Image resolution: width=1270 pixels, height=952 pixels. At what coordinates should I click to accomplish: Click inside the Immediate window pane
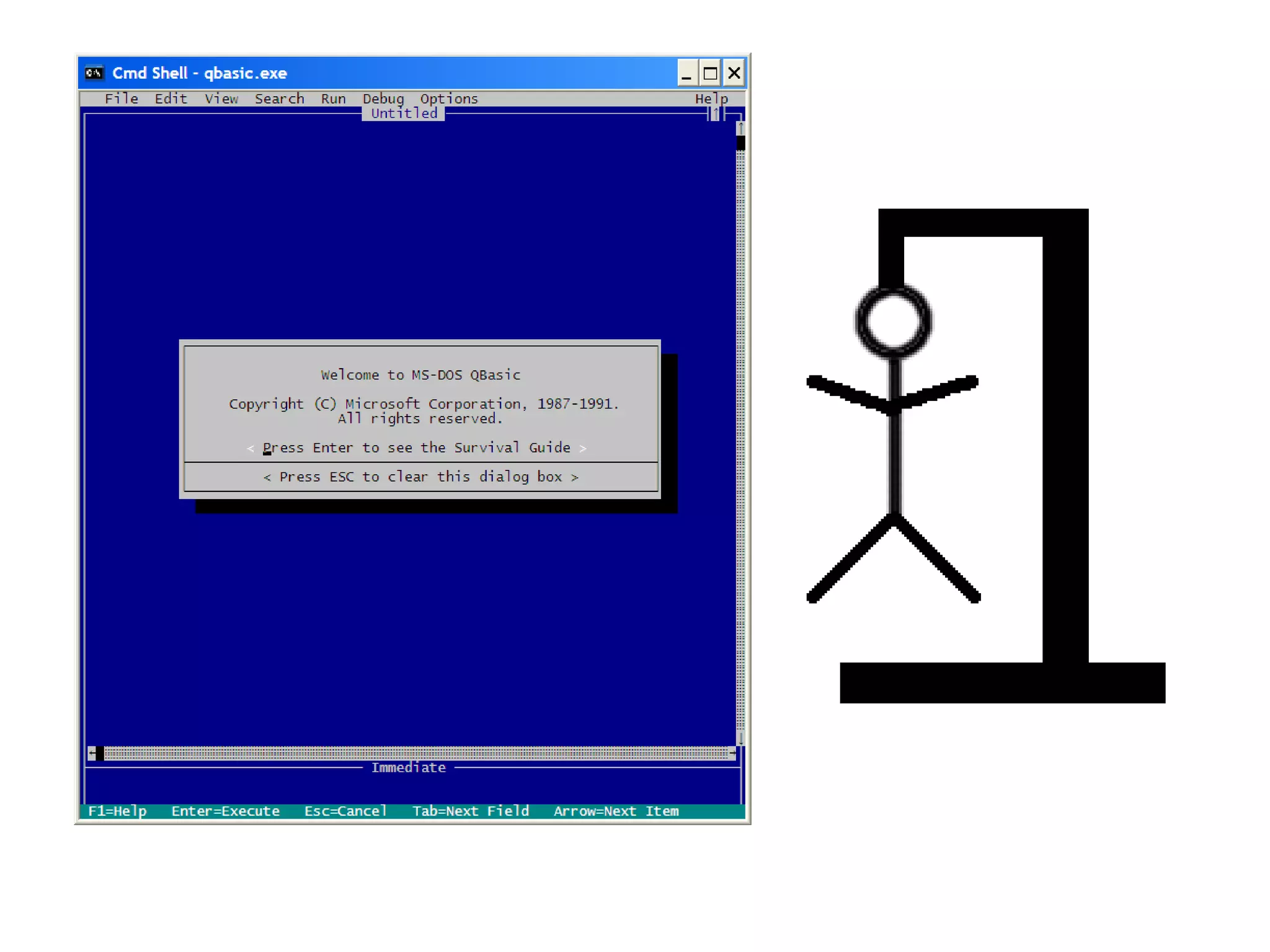[409, 788]
